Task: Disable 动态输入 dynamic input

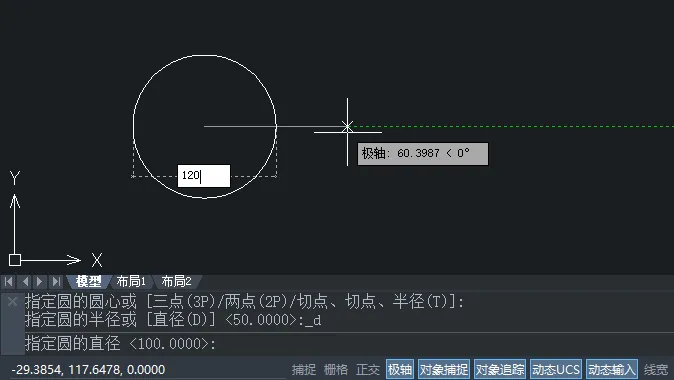Action: click(612, 369)
